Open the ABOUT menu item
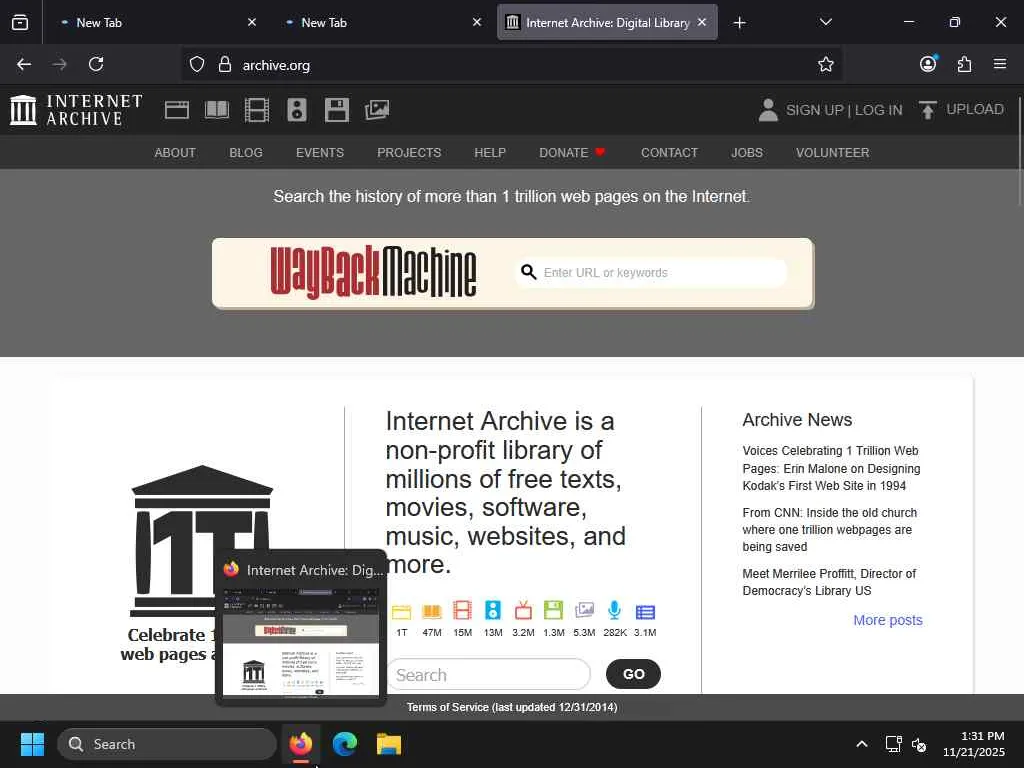The image size is (1024, 768). [x=175, y=153]
